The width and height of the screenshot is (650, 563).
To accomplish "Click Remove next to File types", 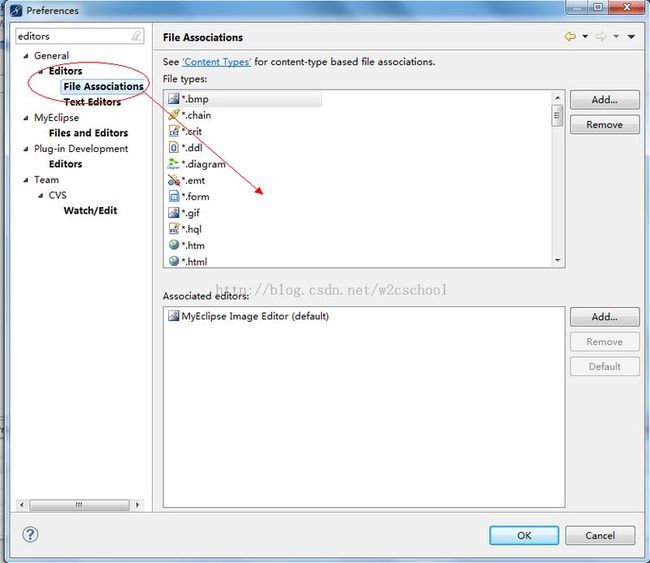I will pyautogui.click(x=604, y=124).
